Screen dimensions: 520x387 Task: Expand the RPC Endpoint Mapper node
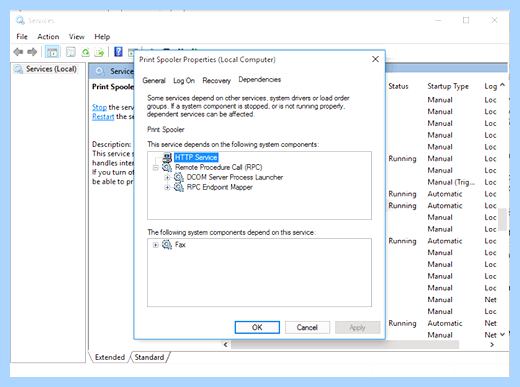pos(167,188)
